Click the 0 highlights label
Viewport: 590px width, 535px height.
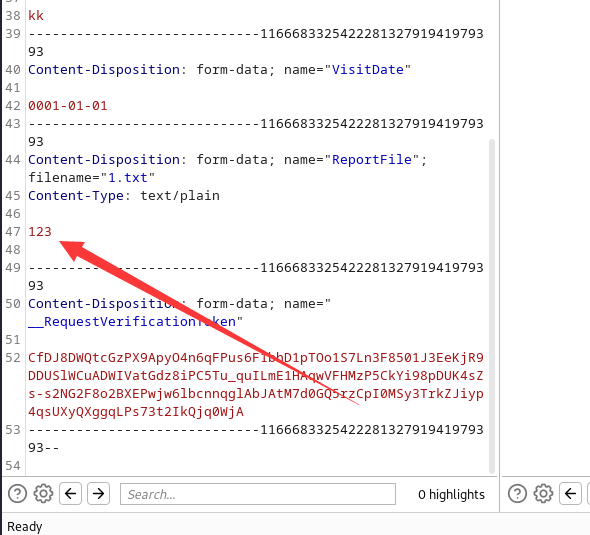451,494
